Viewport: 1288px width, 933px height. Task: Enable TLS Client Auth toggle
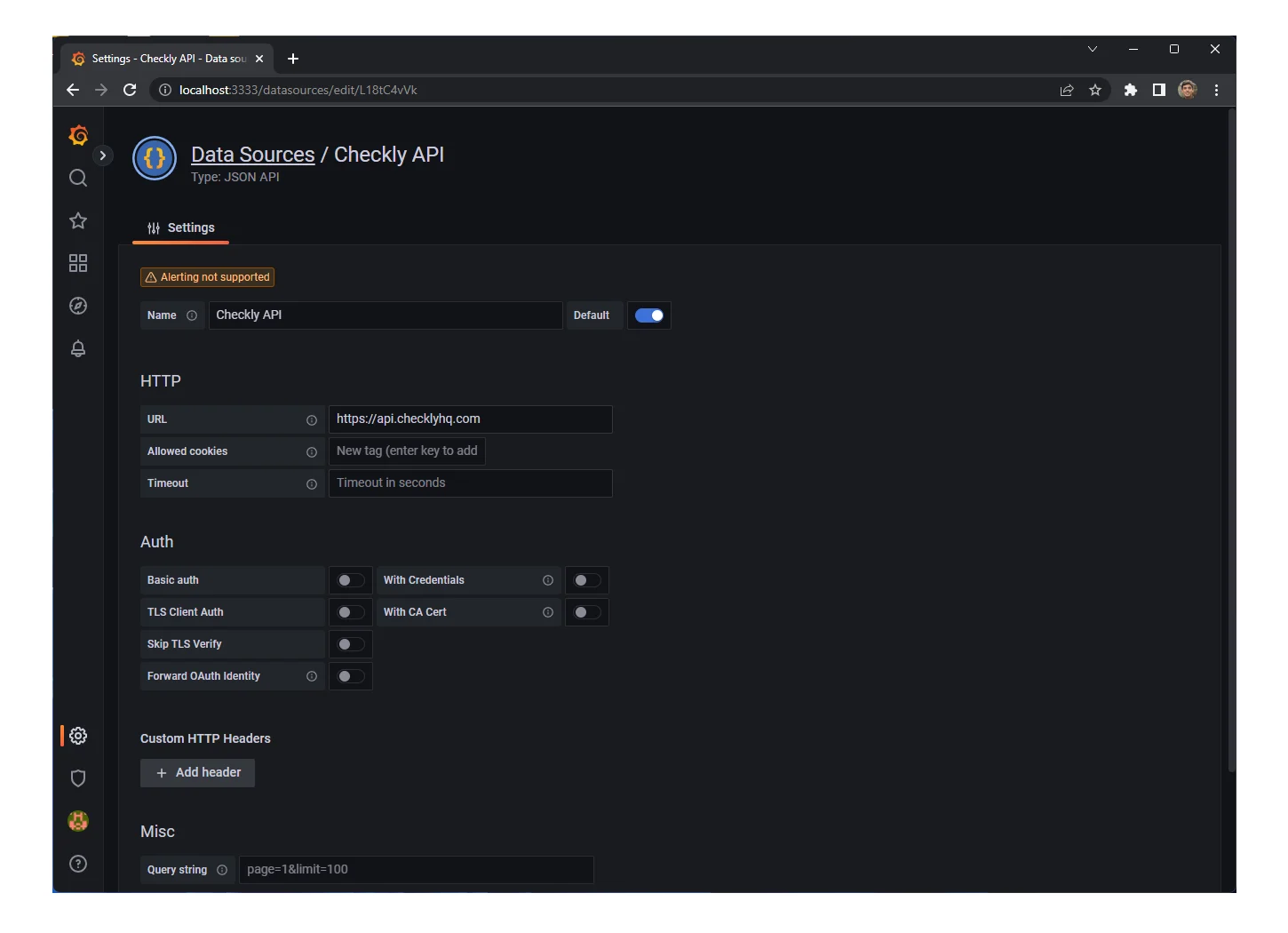pos(351,612)
